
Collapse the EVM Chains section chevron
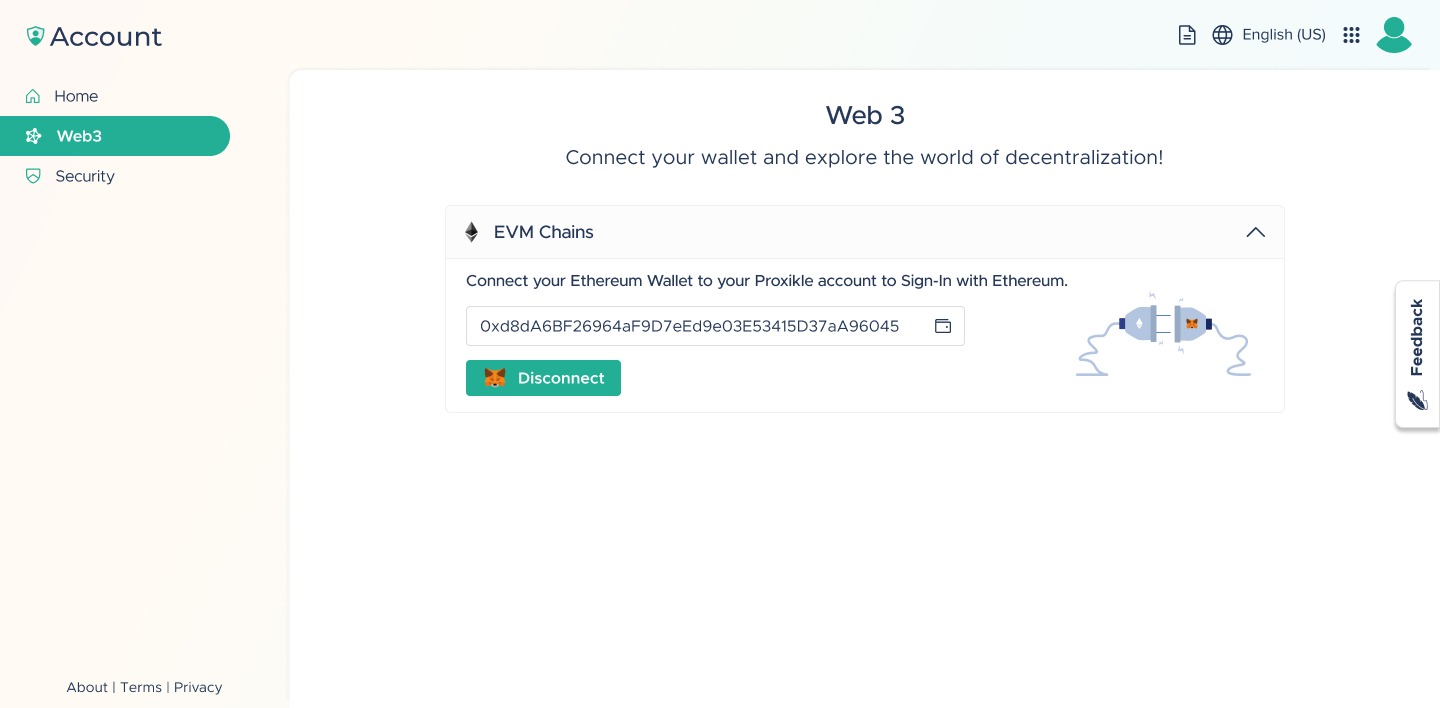[1256, 232]
